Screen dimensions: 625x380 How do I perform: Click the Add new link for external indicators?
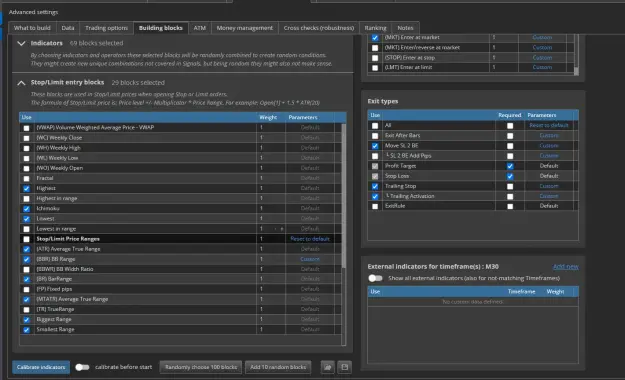(566, 267)
